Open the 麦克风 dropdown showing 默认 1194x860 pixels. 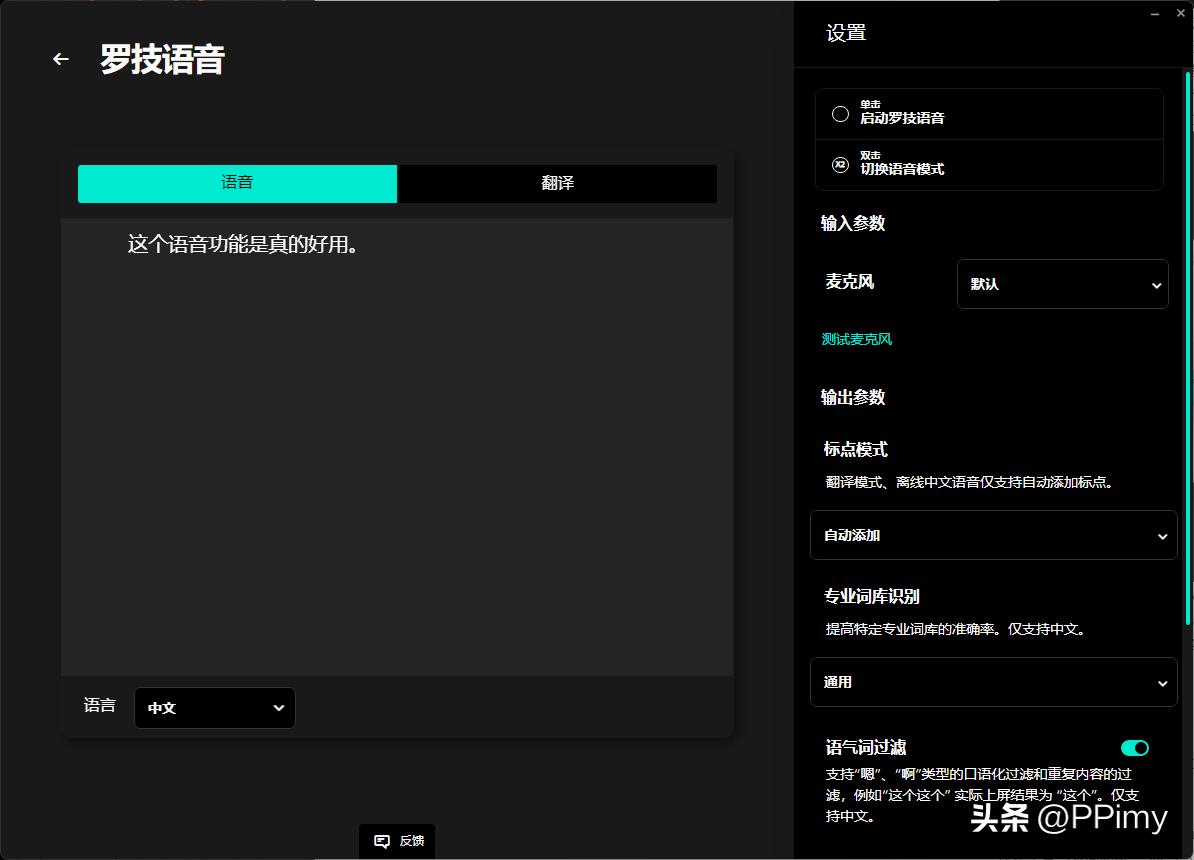1062,284
